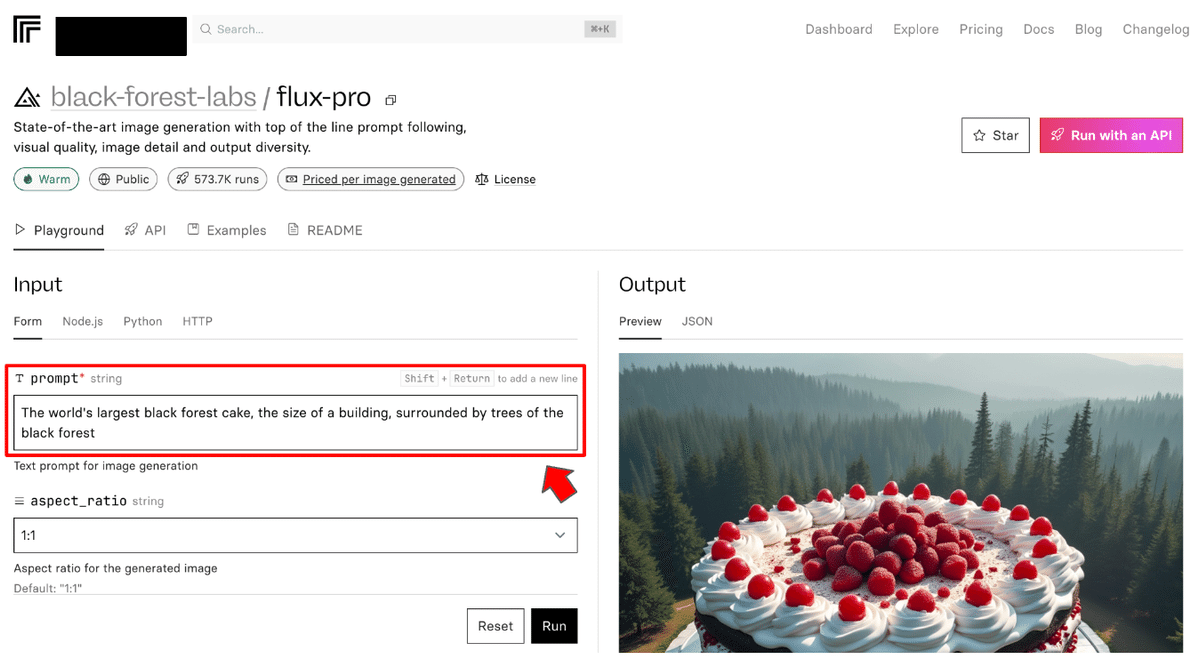This screenshot has width=1200, height=667.
Task: Select the Python input tab
Action: pyautogui.click(x=143, y=321)
